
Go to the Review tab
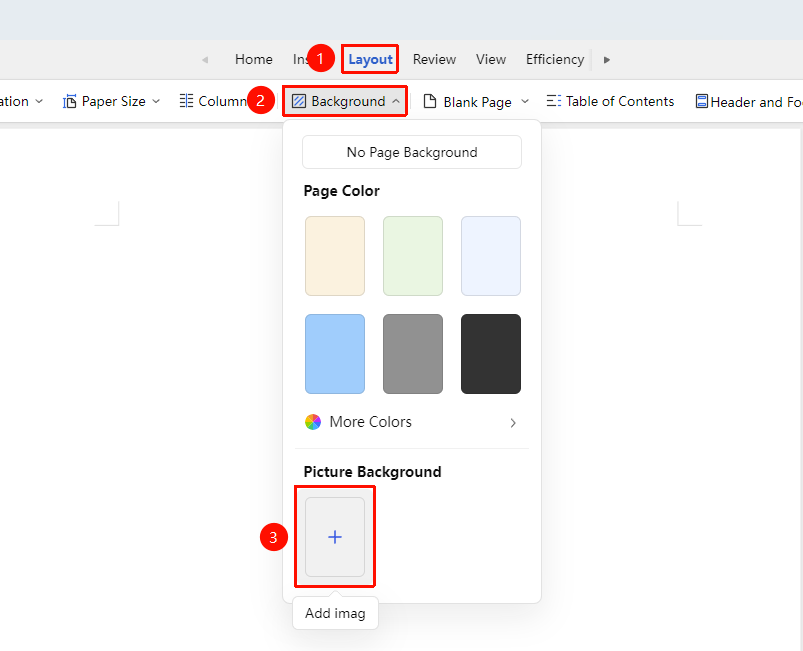[x=434, y=59]
